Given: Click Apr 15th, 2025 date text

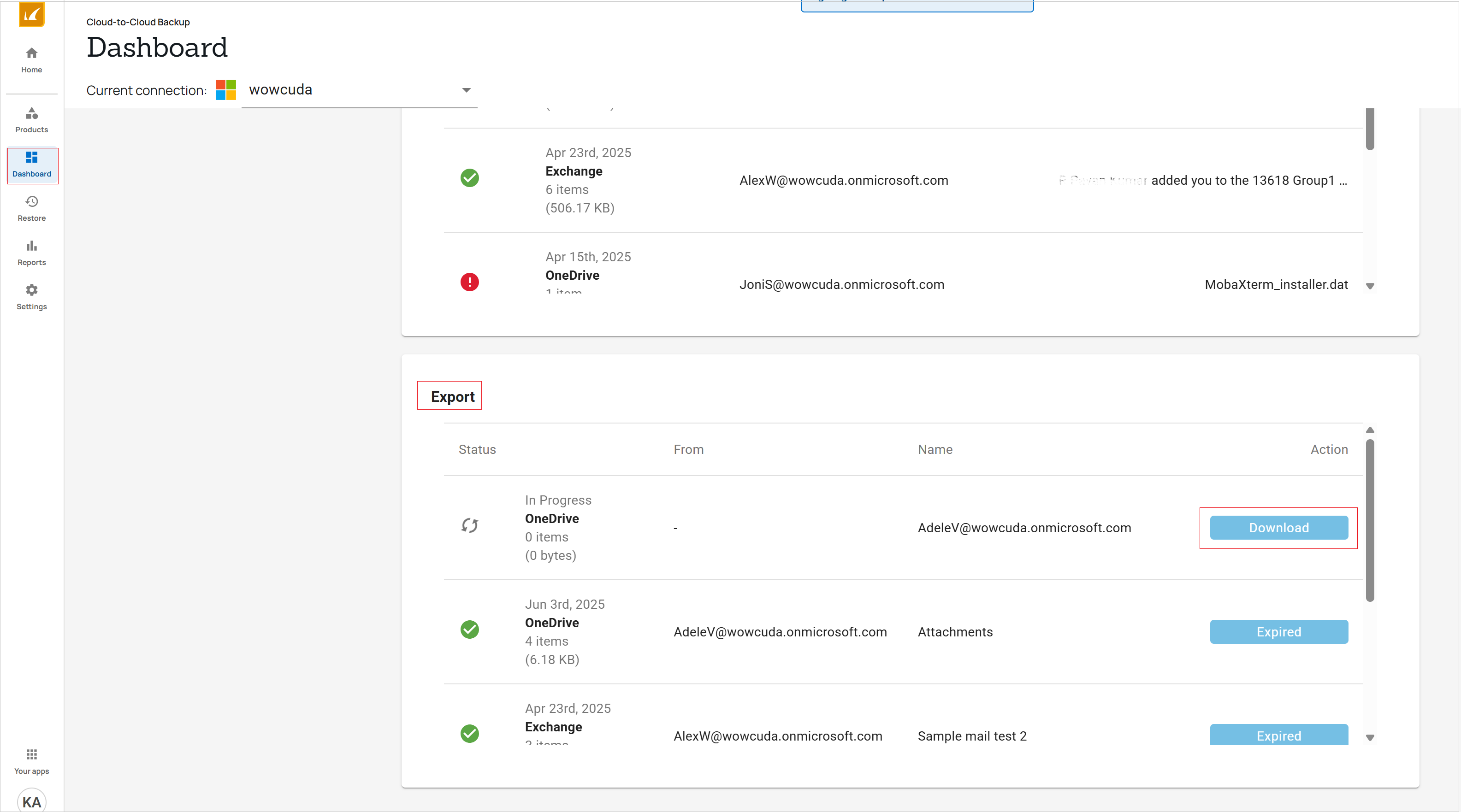Looking at the screenshot, I should [x=588, y=257].
